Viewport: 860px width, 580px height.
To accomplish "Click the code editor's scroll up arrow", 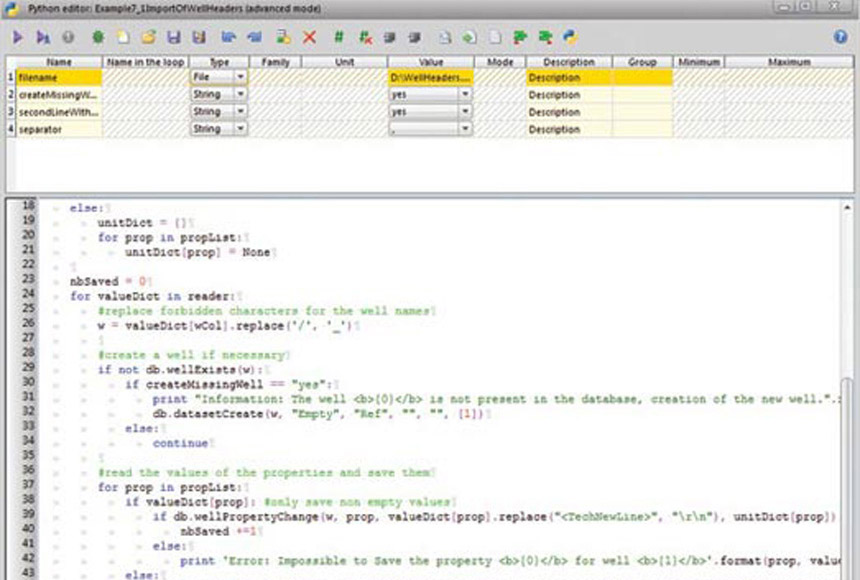I will point(847,207).
